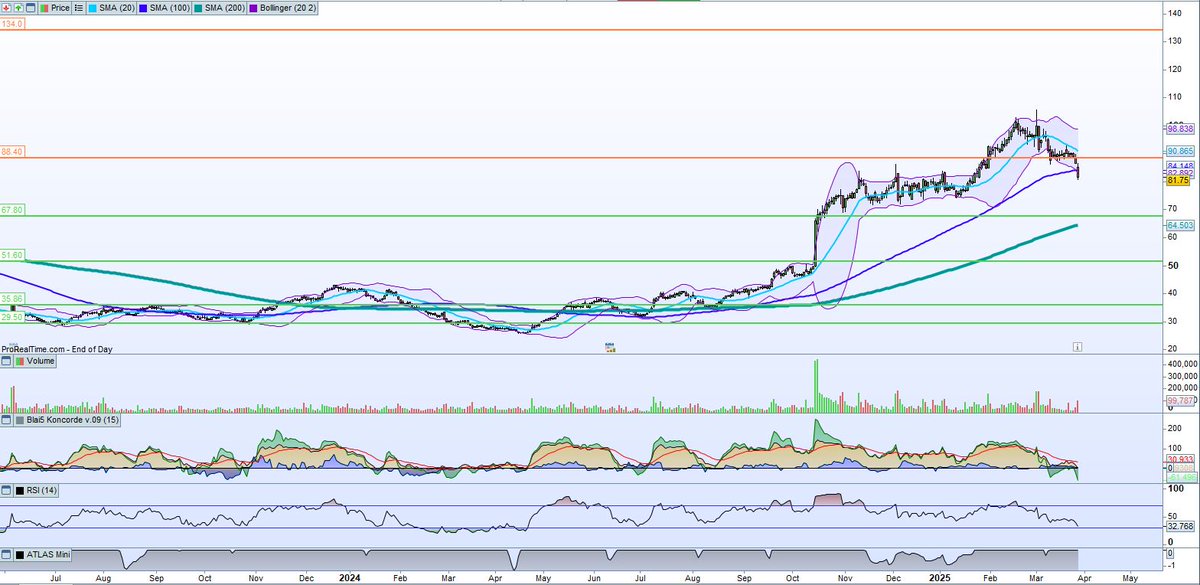Open the ATLAS Mini indicator settings
Viewport: 1200px width, 585px height.
(x=44, y=553)
